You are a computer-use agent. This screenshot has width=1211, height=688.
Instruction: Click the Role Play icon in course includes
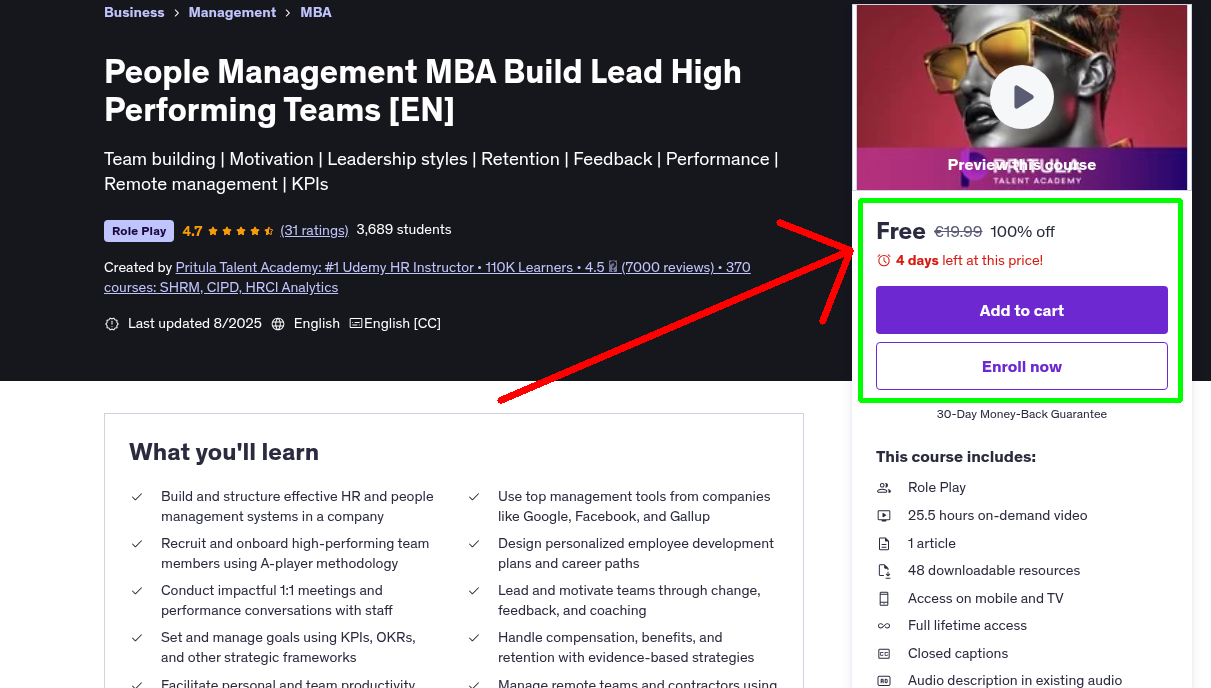(x=884, y=488)
